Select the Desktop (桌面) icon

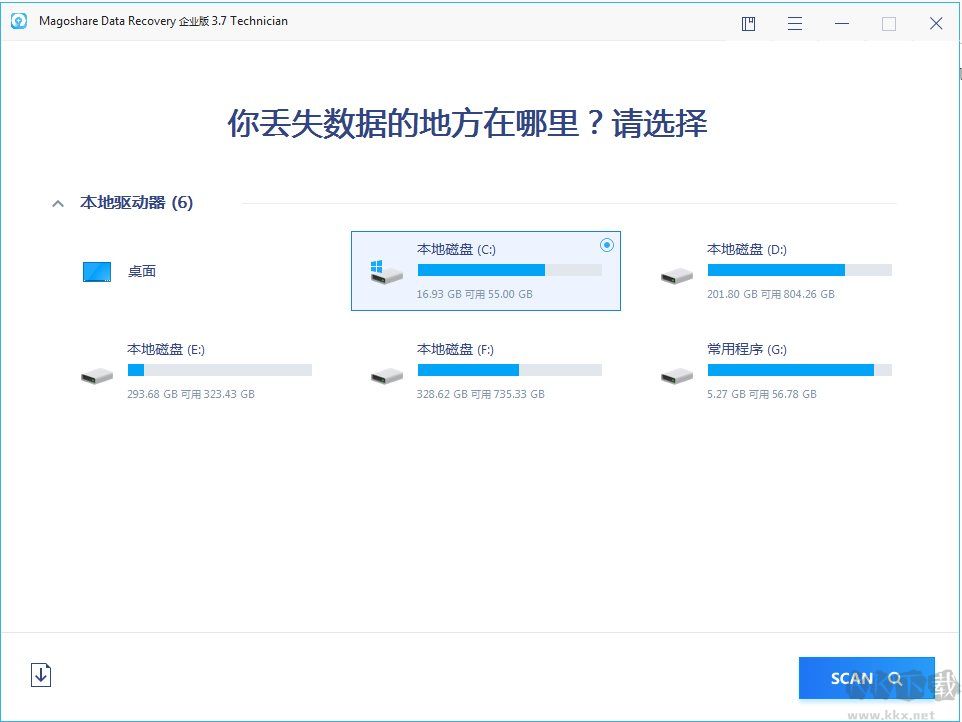pyautogui.click(x=96, y=271)
